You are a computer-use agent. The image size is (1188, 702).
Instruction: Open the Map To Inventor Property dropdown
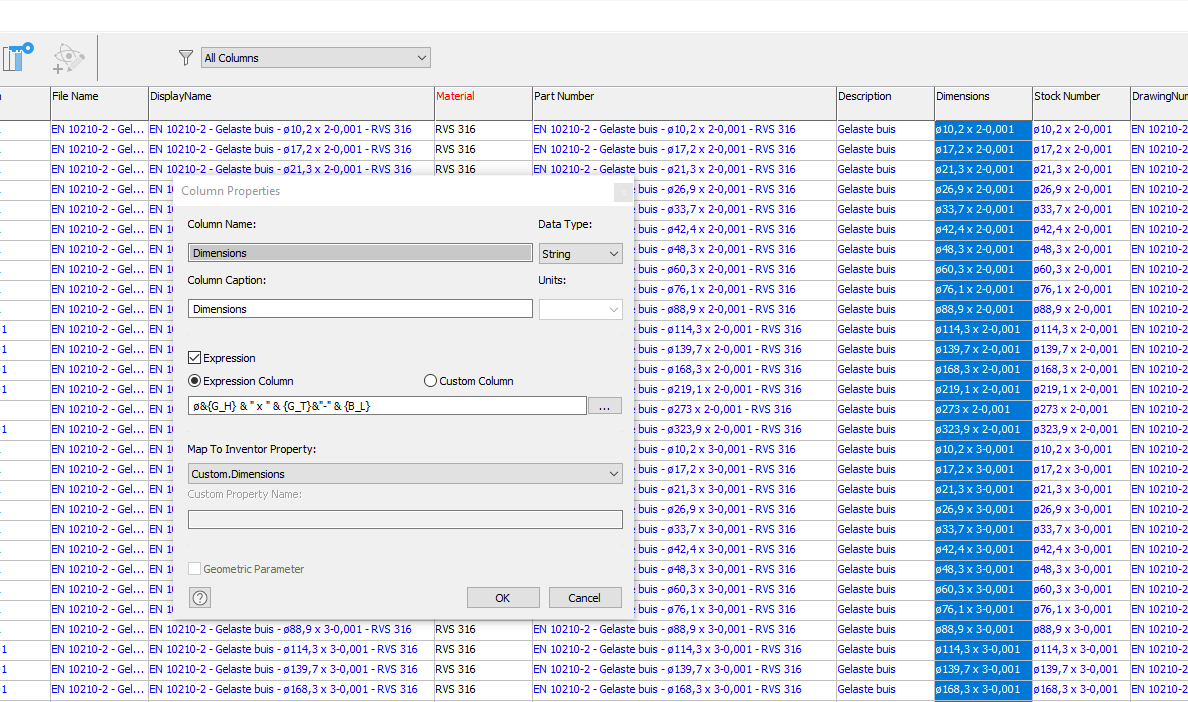(405, 474)
